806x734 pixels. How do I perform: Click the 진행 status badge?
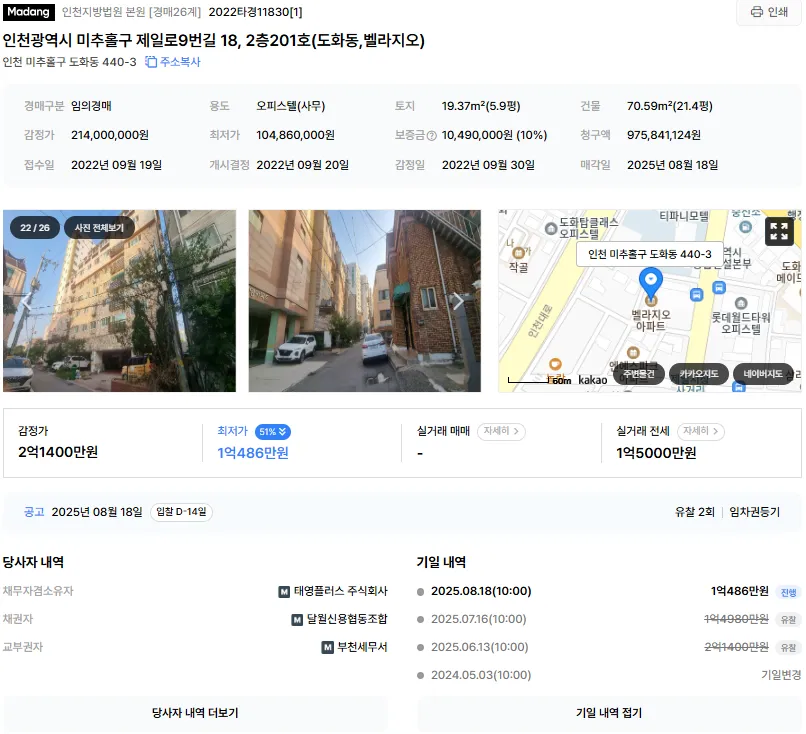[789, 592]
